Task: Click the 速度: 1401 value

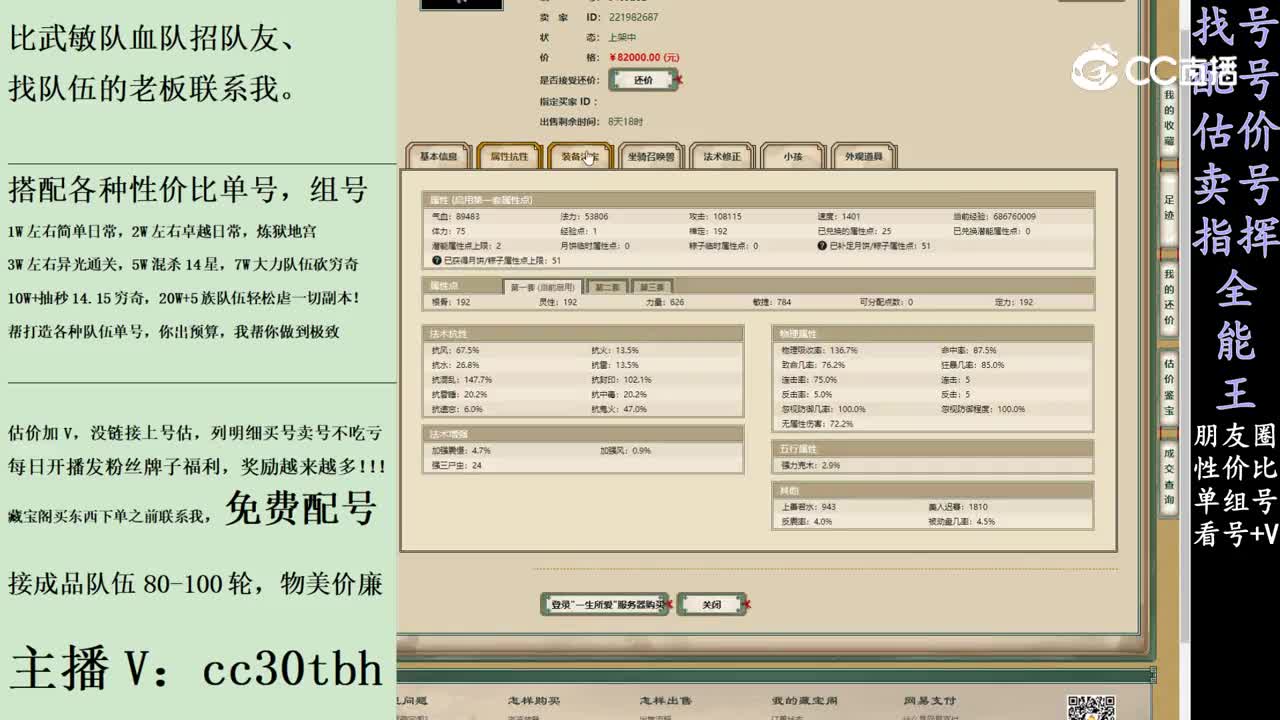Action: (x=838, y=216)
